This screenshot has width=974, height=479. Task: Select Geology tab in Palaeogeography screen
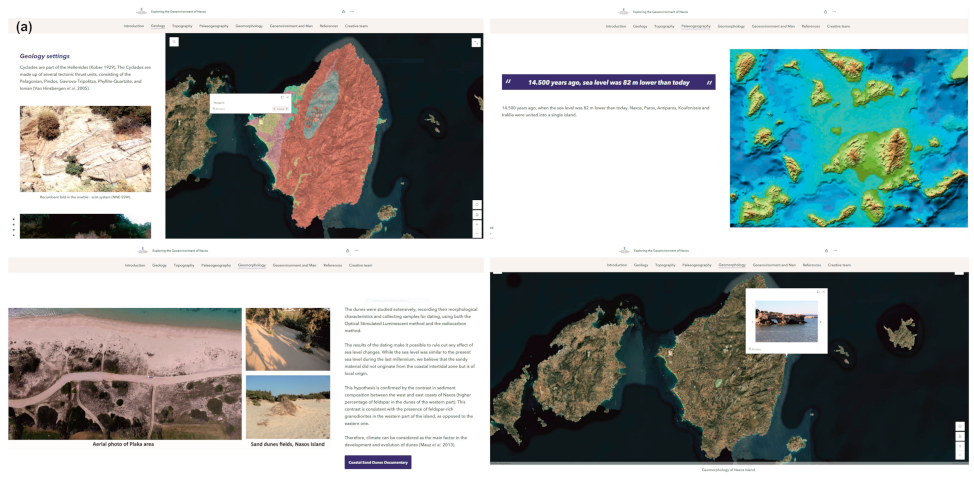pyautogui.click(x=640, y=26)
